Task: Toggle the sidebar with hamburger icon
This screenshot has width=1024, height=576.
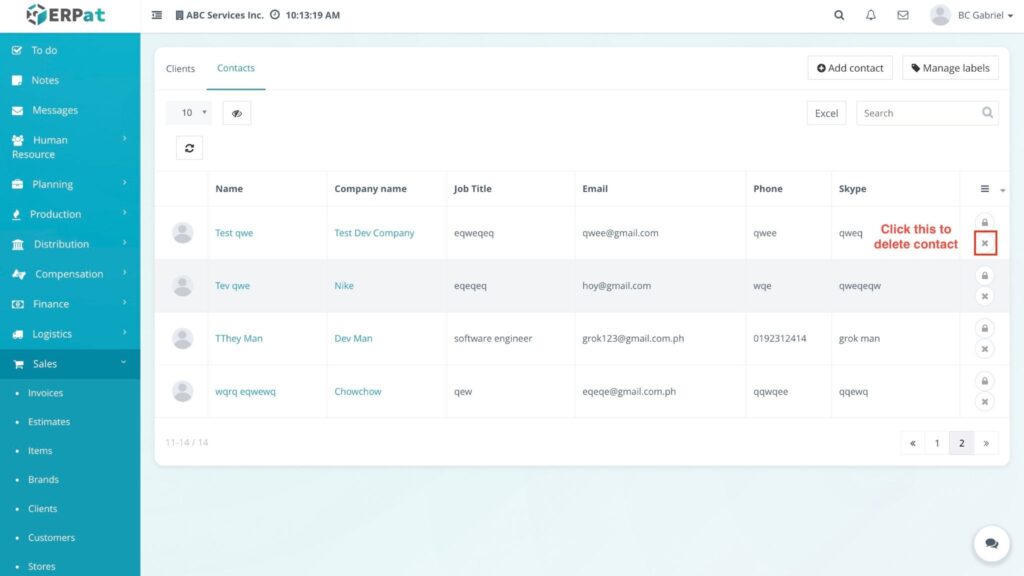Action: [157, 16]
